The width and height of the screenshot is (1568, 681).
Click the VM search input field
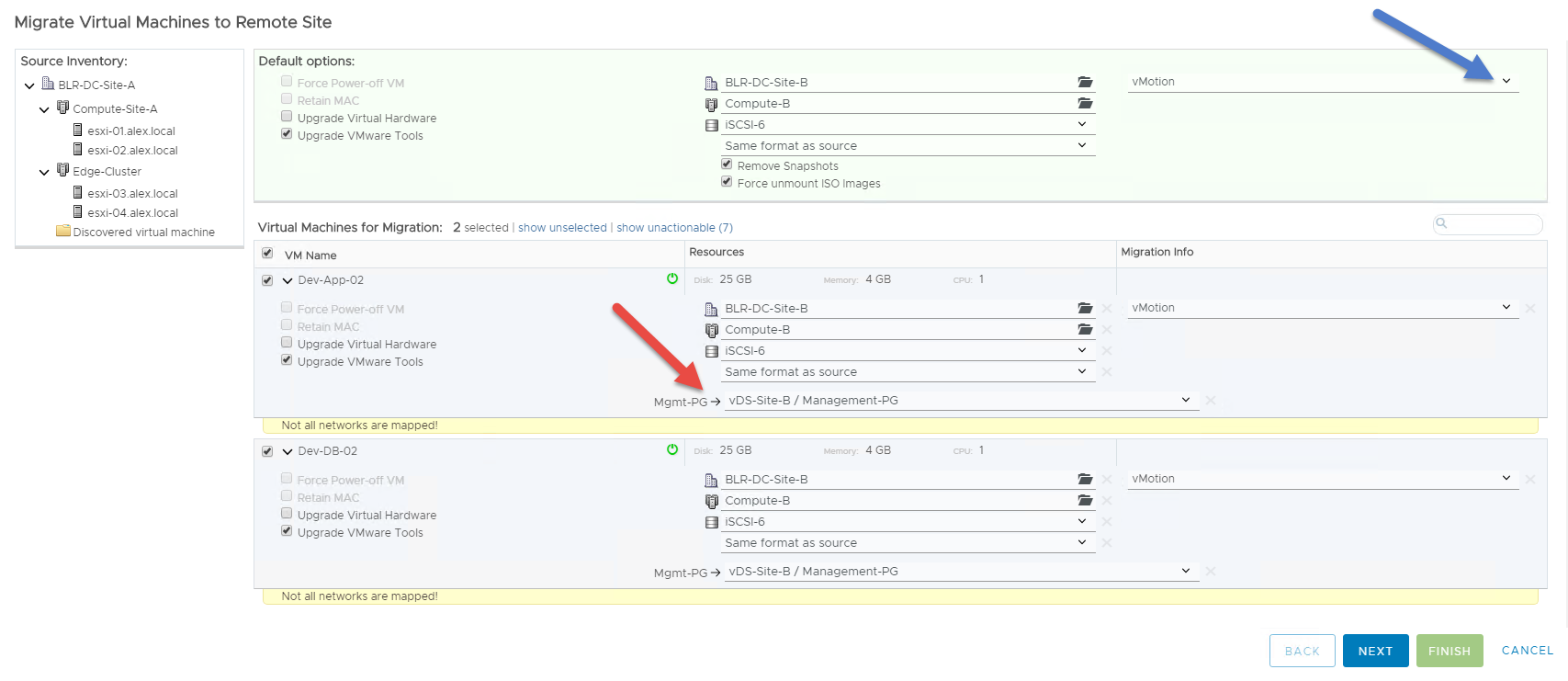(1494, 224)
